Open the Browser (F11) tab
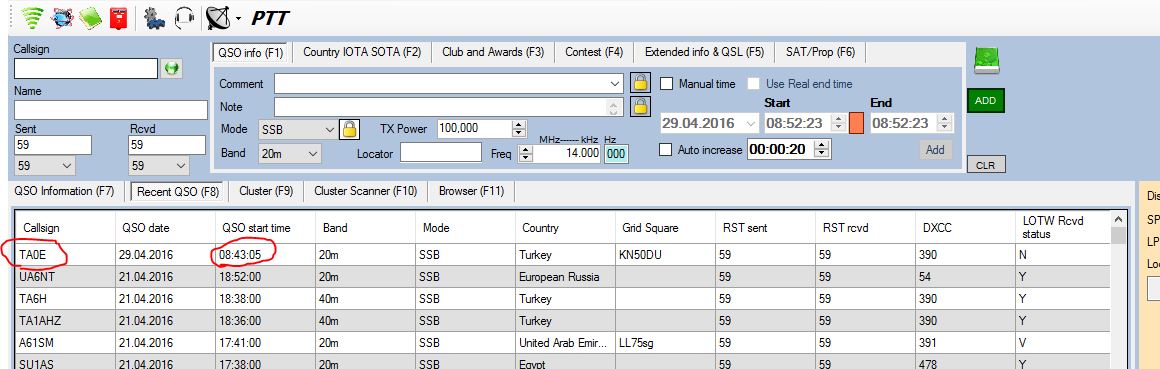The image size is (1160, 369). click(x=471, y=191)
